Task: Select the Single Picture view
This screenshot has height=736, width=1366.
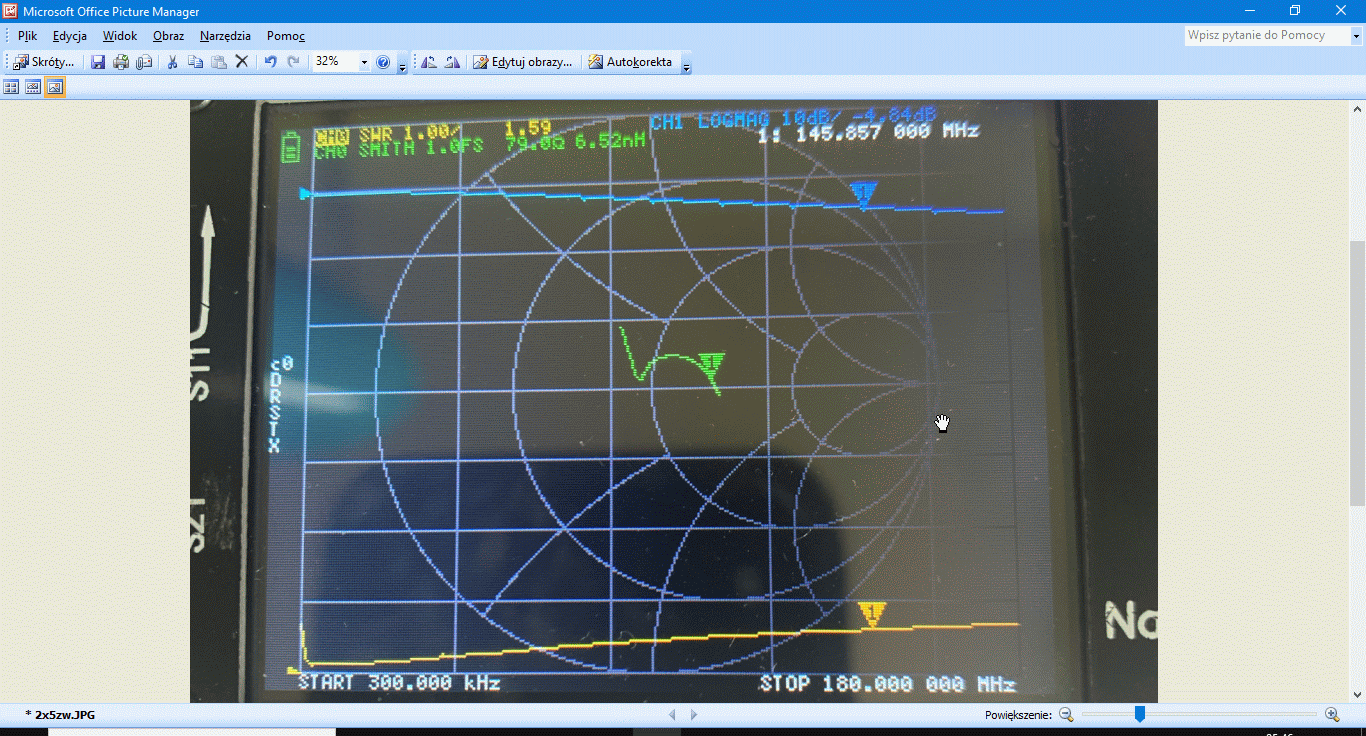Action: click(55, 87)
